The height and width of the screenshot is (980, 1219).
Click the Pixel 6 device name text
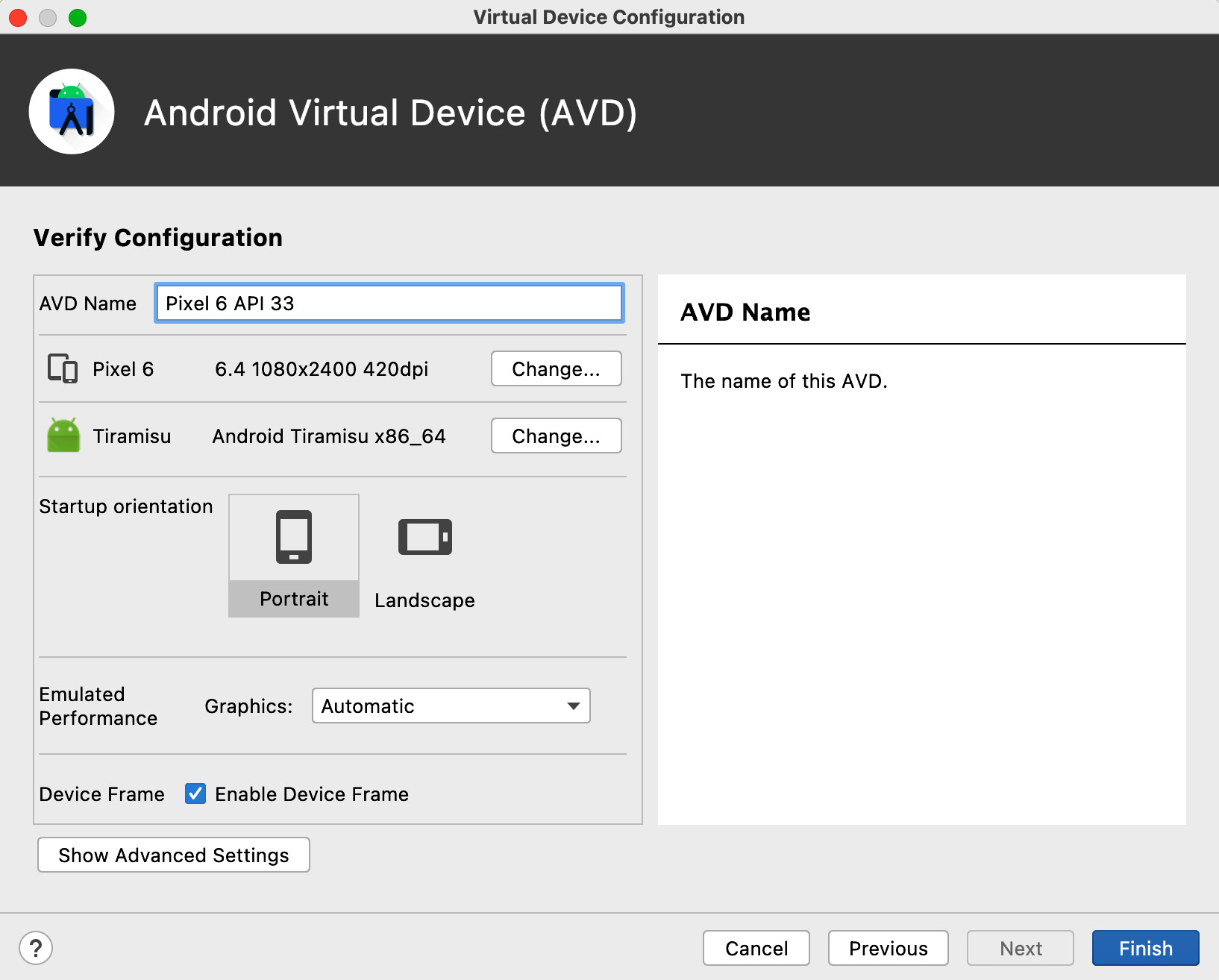click(x=123, y=369)
